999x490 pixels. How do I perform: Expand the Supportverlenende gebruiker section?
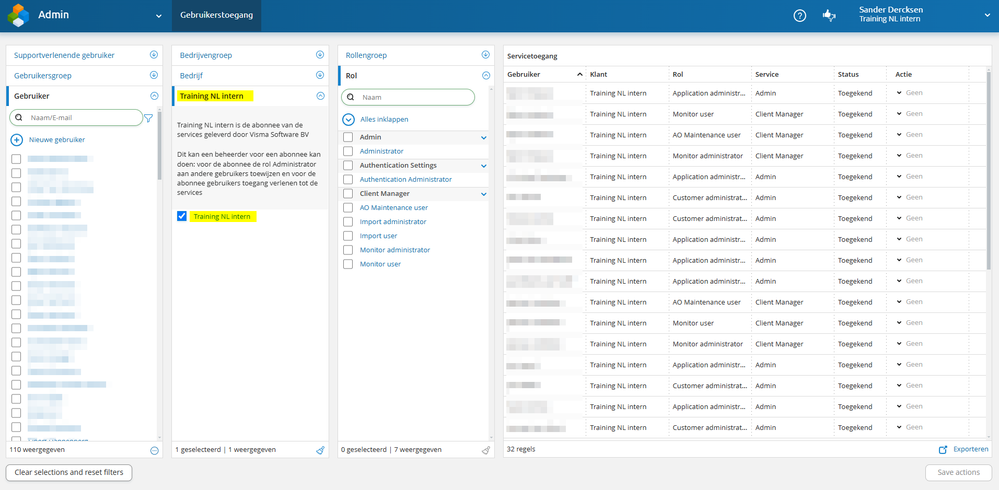click(x=154, y=55)
